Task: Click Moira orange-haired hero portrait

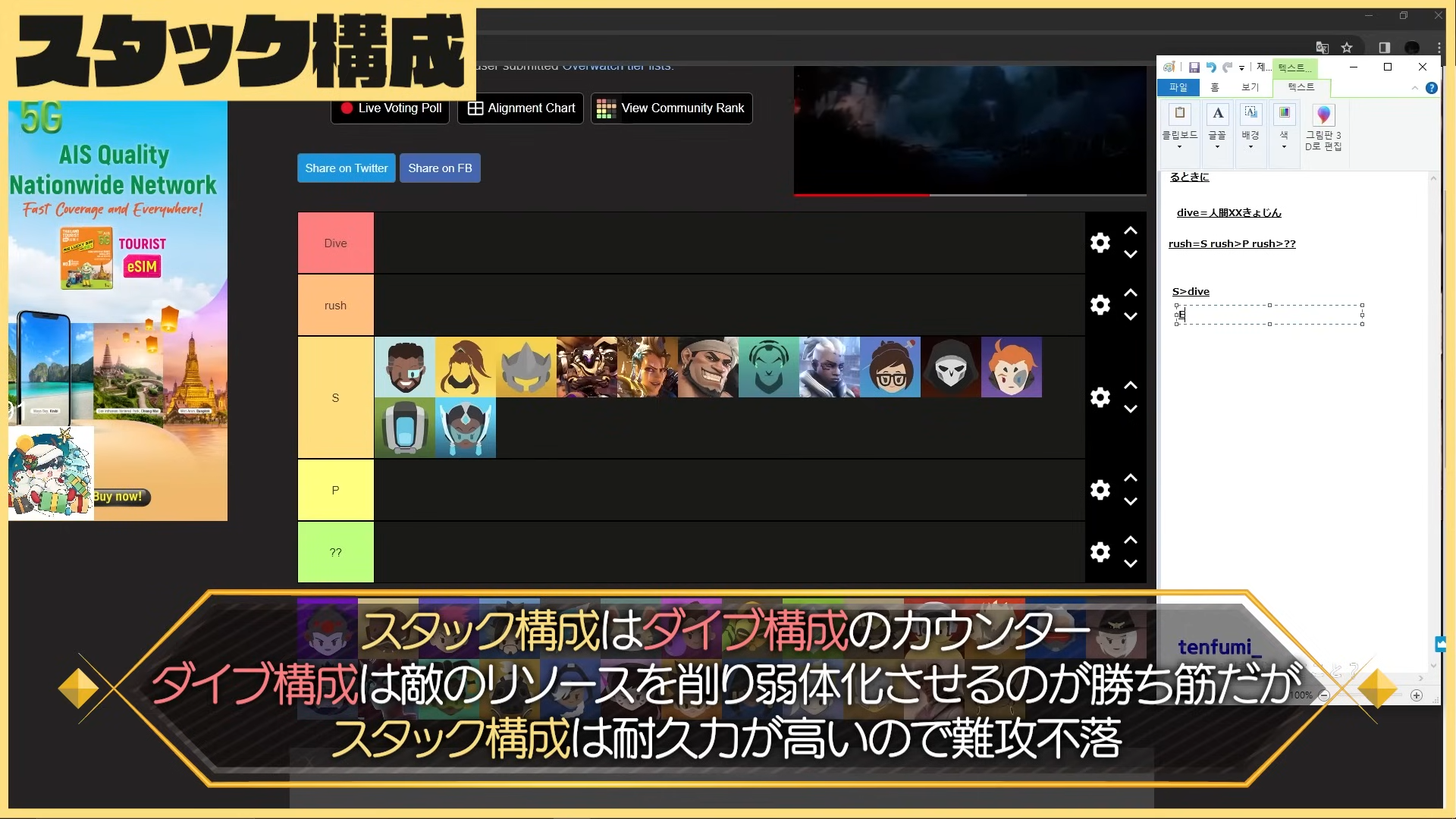Action: pos(1012,367)
